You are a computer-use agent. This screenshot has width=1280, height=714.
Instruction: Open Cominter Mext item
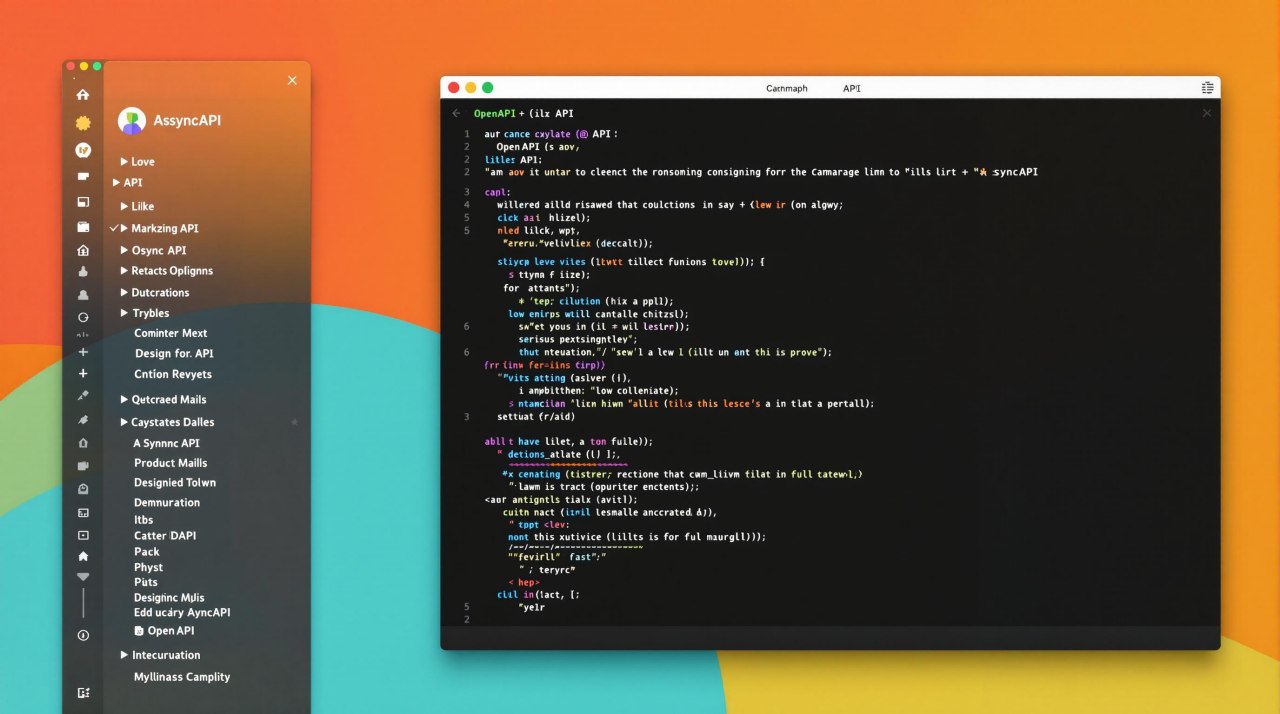[x=171, y=333]
